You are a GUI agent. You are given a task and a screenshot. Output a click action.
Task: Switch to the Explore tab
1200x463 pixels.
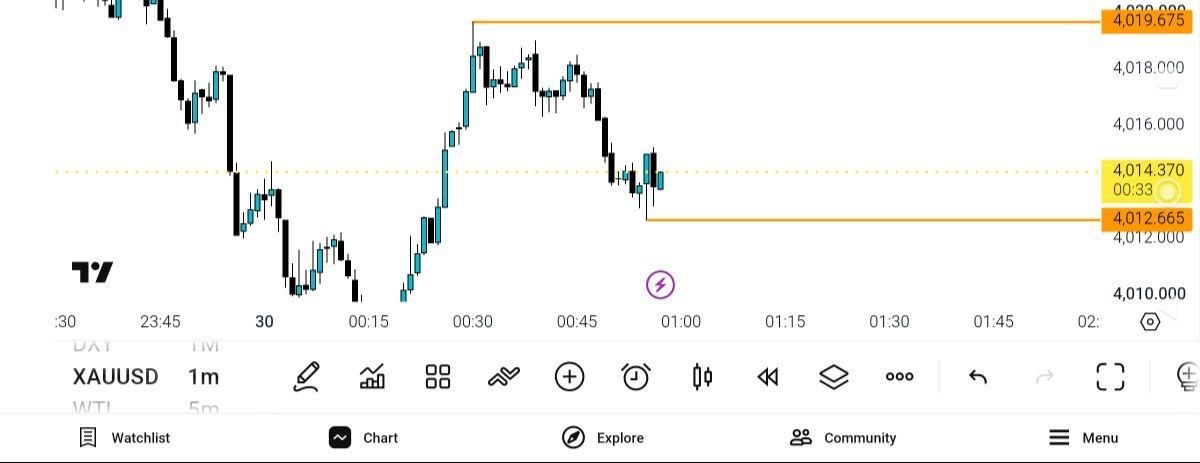[x=603, y=438]
